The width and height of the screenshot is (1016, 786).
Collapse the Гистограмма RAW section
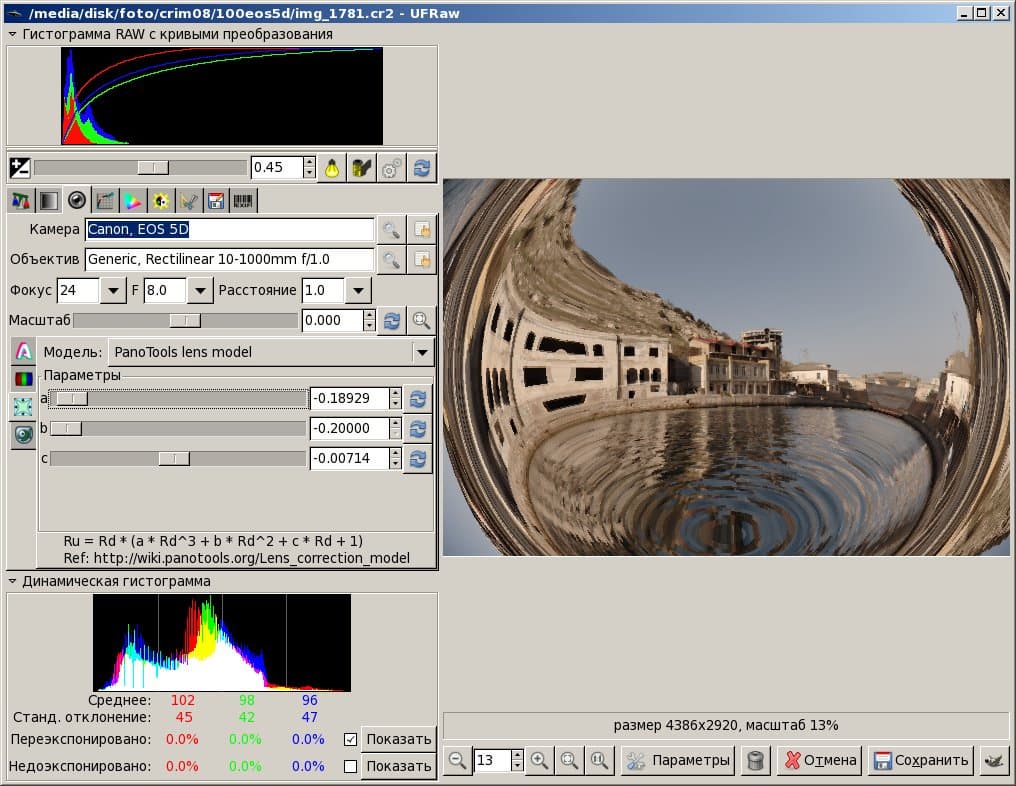12,34
